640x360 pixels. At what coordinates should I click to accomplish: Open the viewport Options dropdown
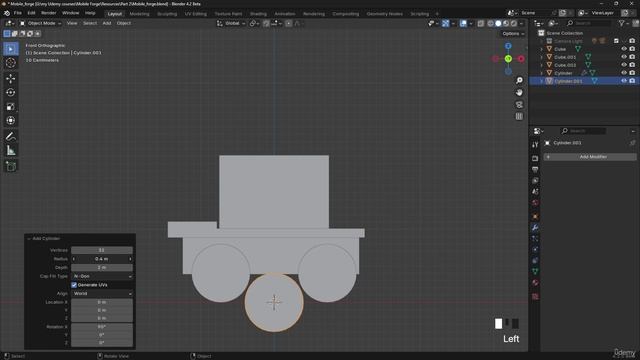pos(513,33)
